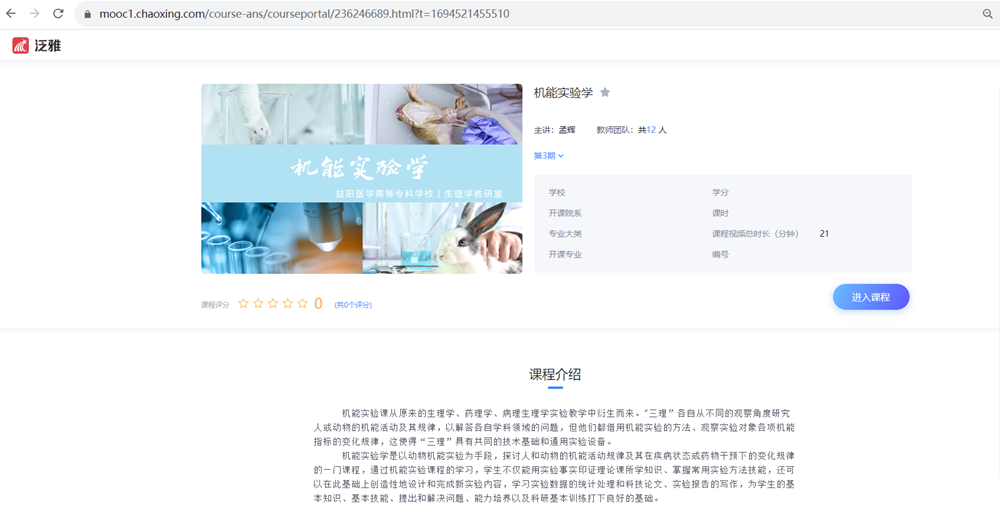Viewport: 1000px width, 514px height.
Task: Click the star icon next to 机能实验学 title
Action: 605,93
